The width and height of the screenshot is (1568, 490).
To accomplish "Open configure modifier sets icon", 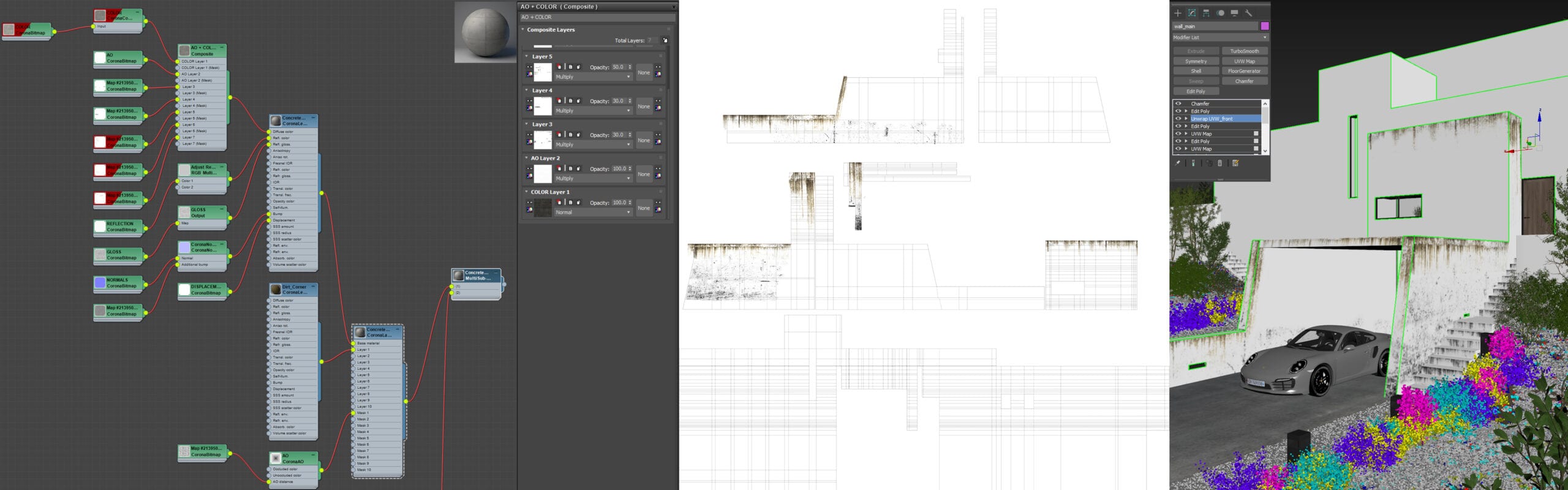I will point(1235,164).
